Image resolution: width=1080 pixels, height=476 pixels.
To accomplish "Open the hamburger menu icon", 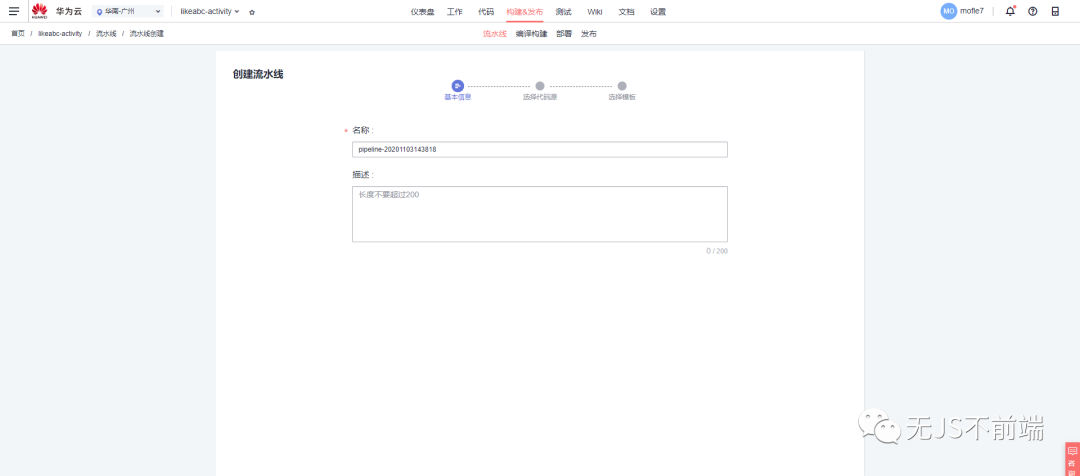I will [x=14, y=11].
